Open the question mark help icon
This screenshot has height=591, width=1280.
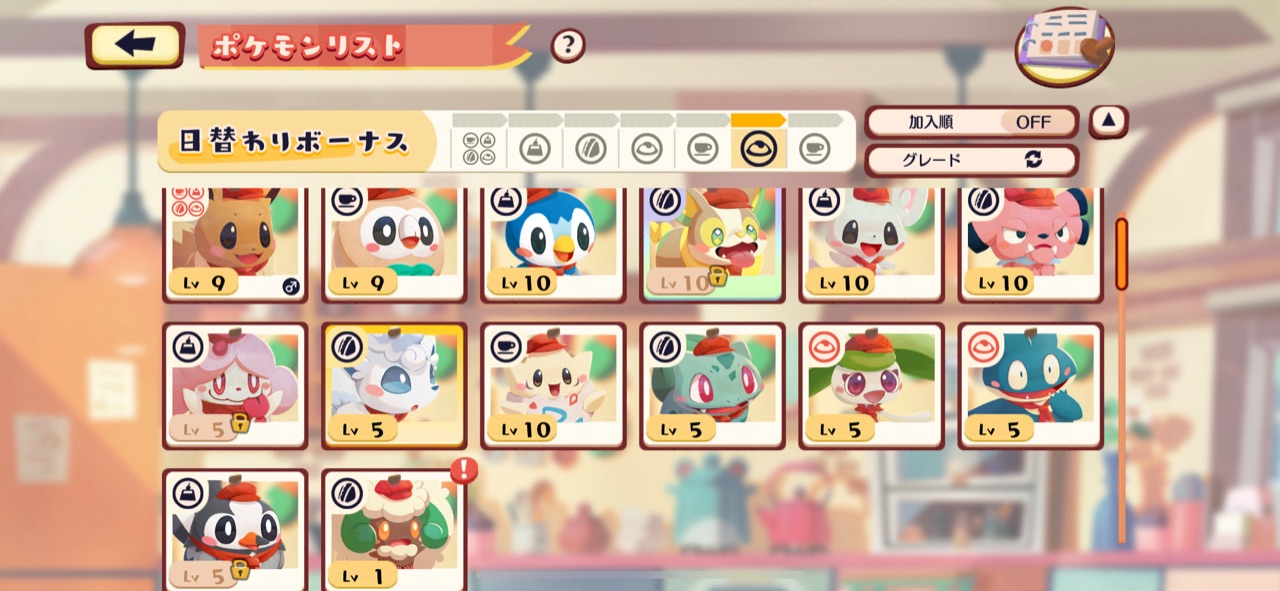click(x=568, y=45)
